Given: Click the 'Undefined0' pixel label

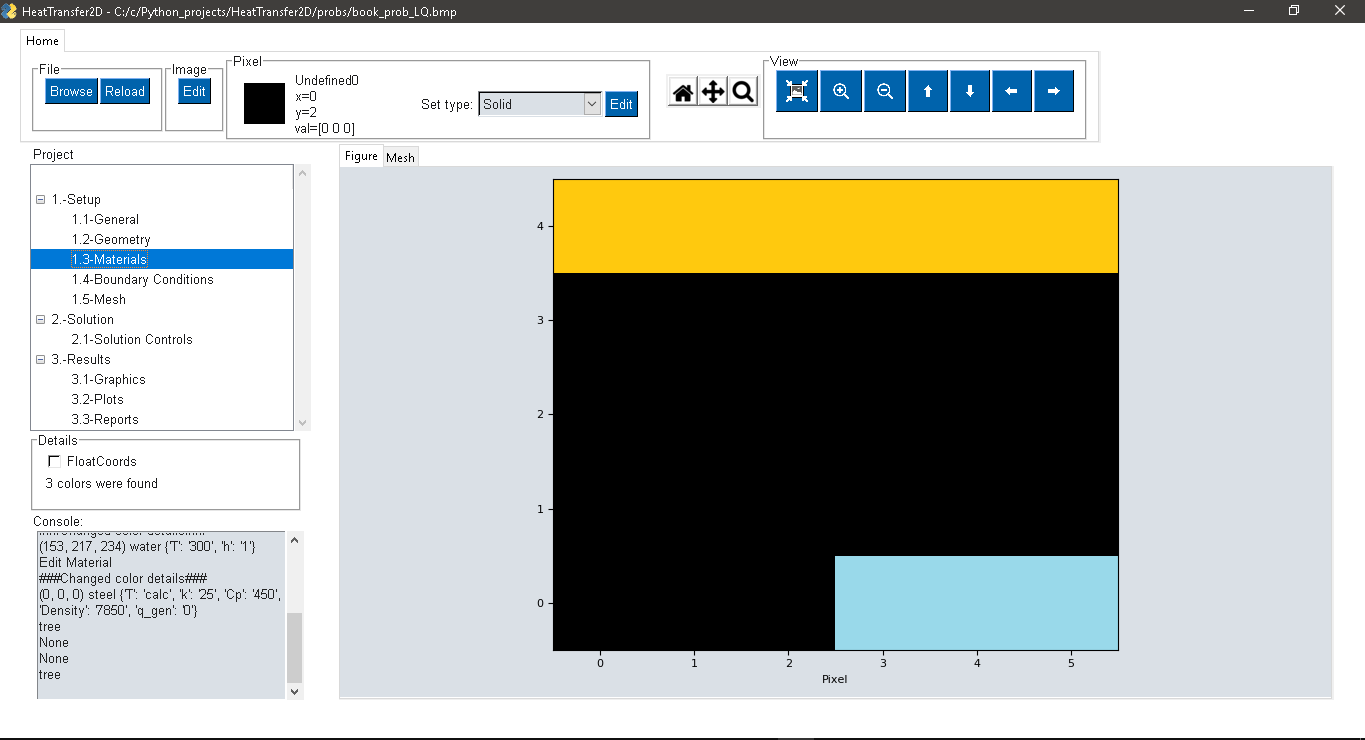Looking at the screenshot, I should 326,80.
